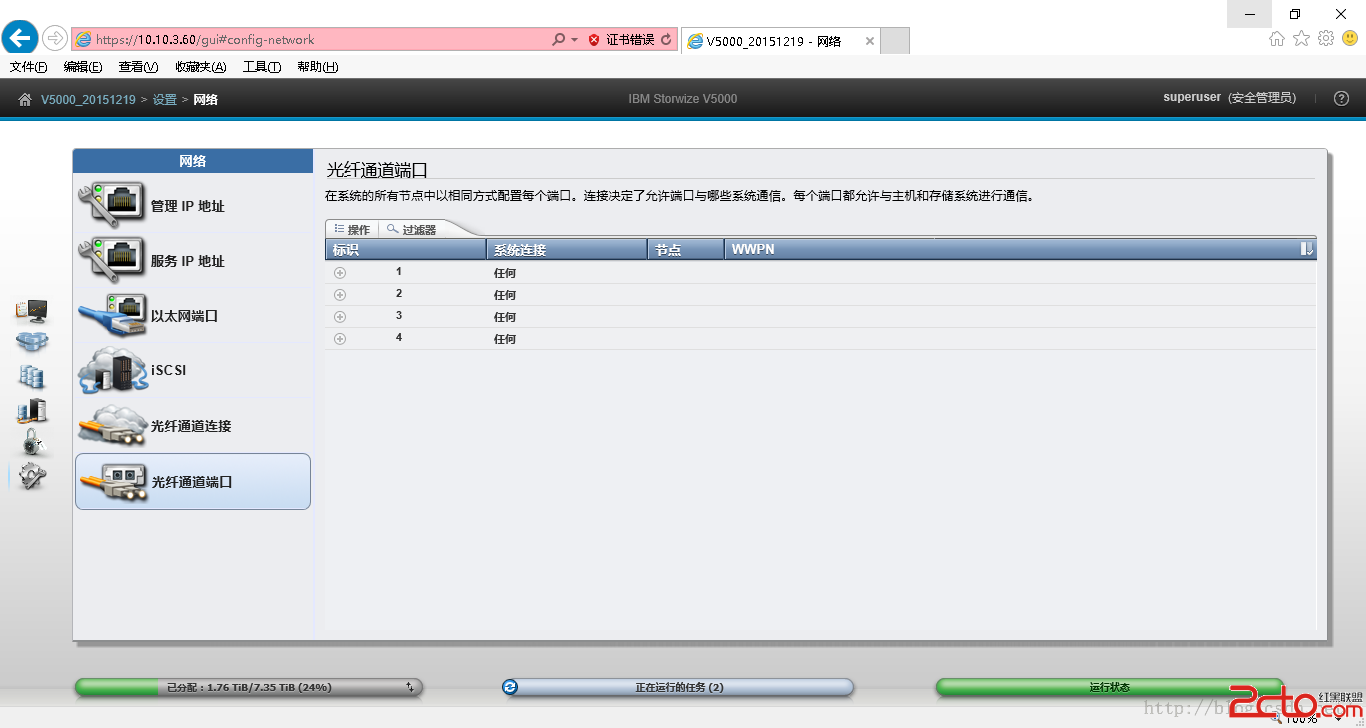The height and width of the screenshot is (728, 1366).
Task: Open the help question mark icon
Action: coord(1342,98)
